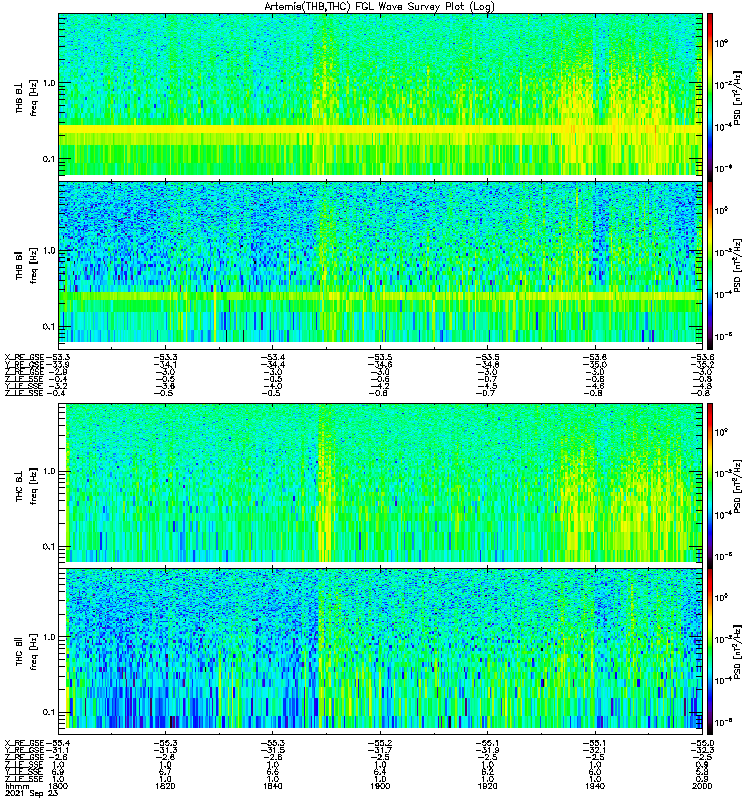This screenshot has height=800, width=750.
Task: Click the THC 'X_RE_GSE' row label at bottom
Action: [x=24, y=743]
